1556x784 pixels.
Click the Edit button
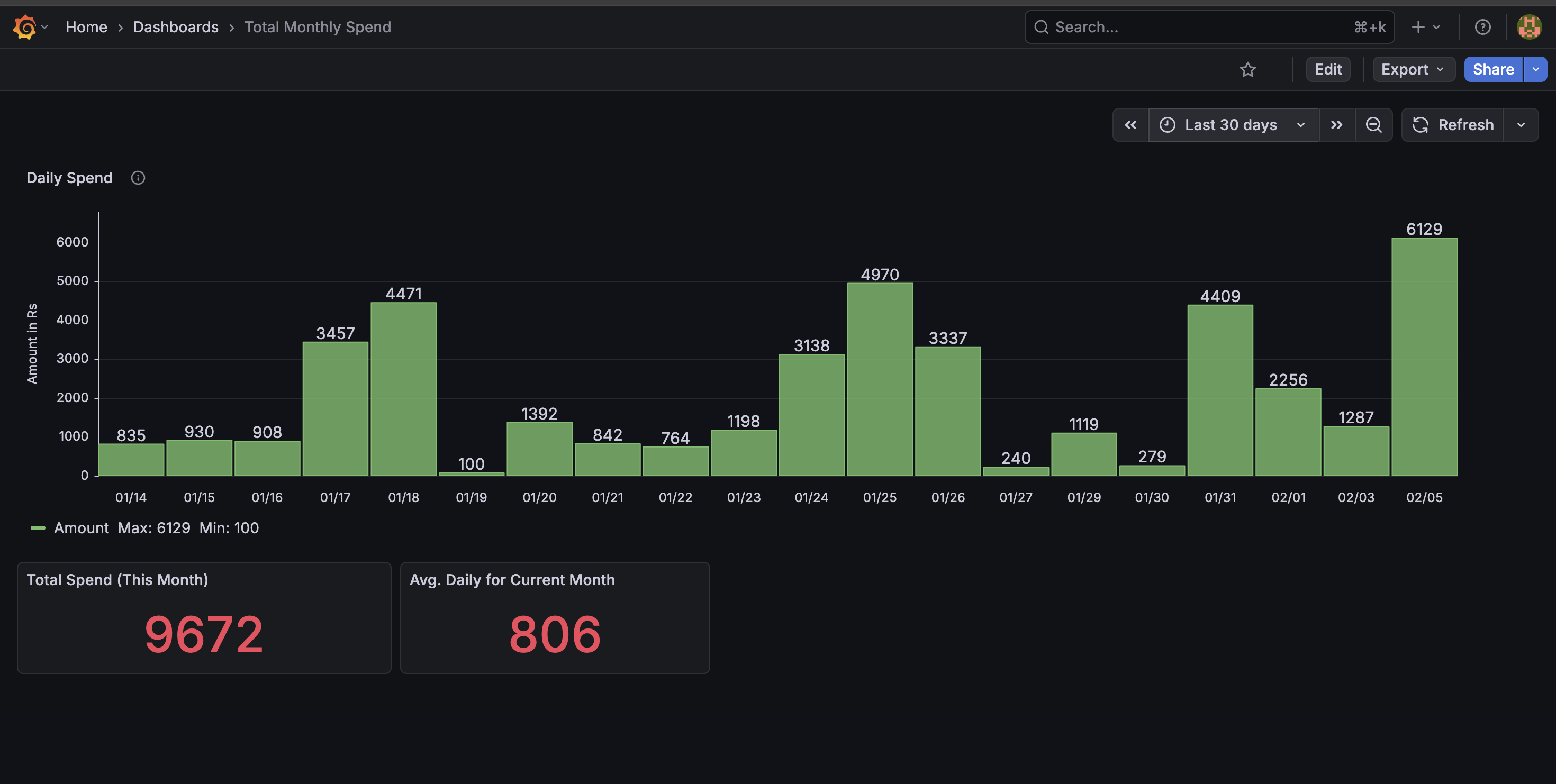coord(1328,69)
